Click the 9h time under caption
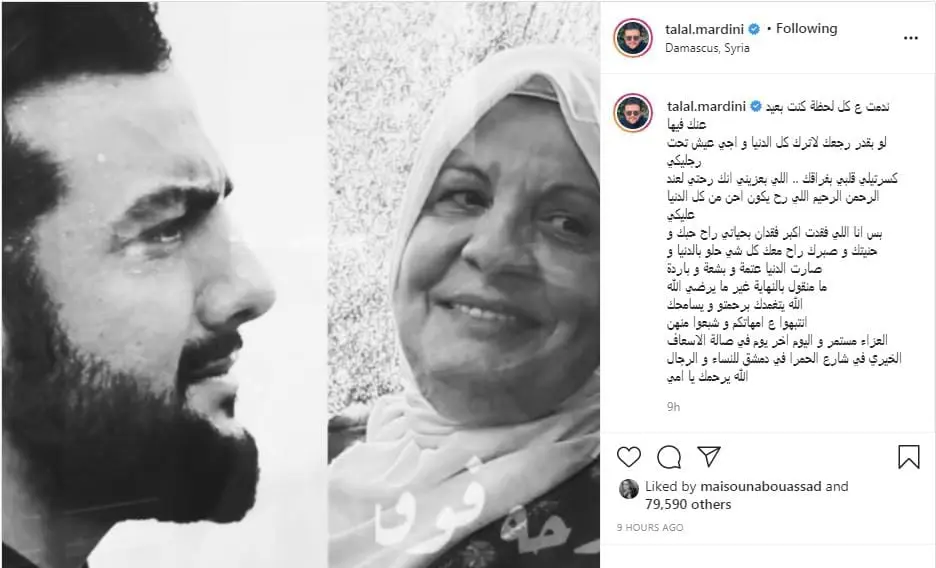Image resolution: width=936 pixels, height=568 pixels. pyautogui.click(x=673, y=407)
